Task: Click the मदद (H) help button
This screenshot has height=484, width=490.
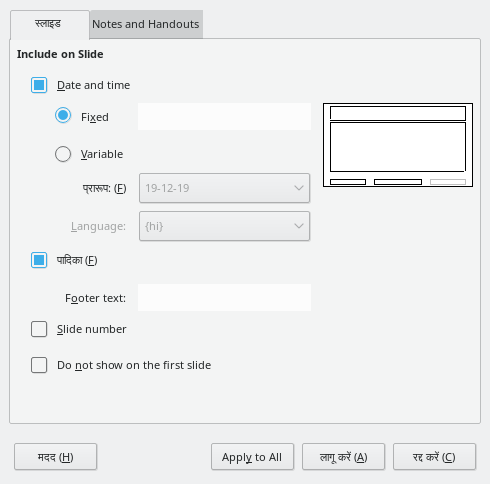Action: point(56,457)
